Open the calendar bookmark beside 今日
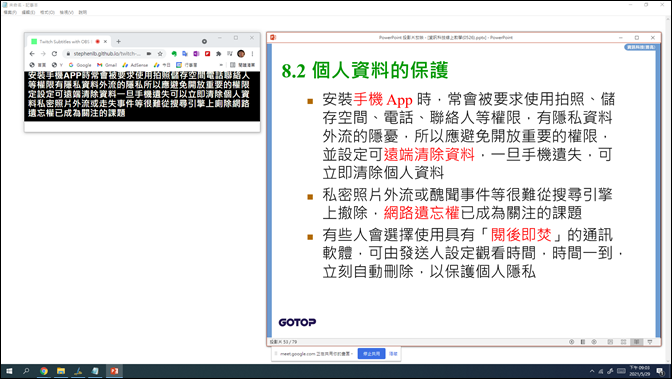 [187, 65]
